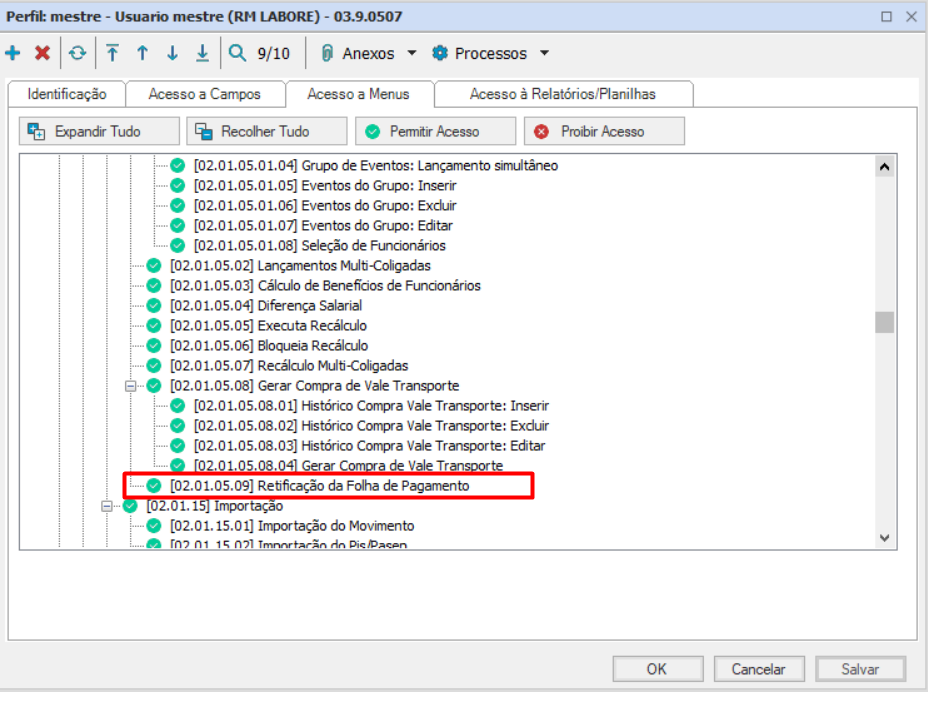928x704 pixels.
Task: Click the tree vertical scrollbar thumb
Action: (x=884, y=322)
